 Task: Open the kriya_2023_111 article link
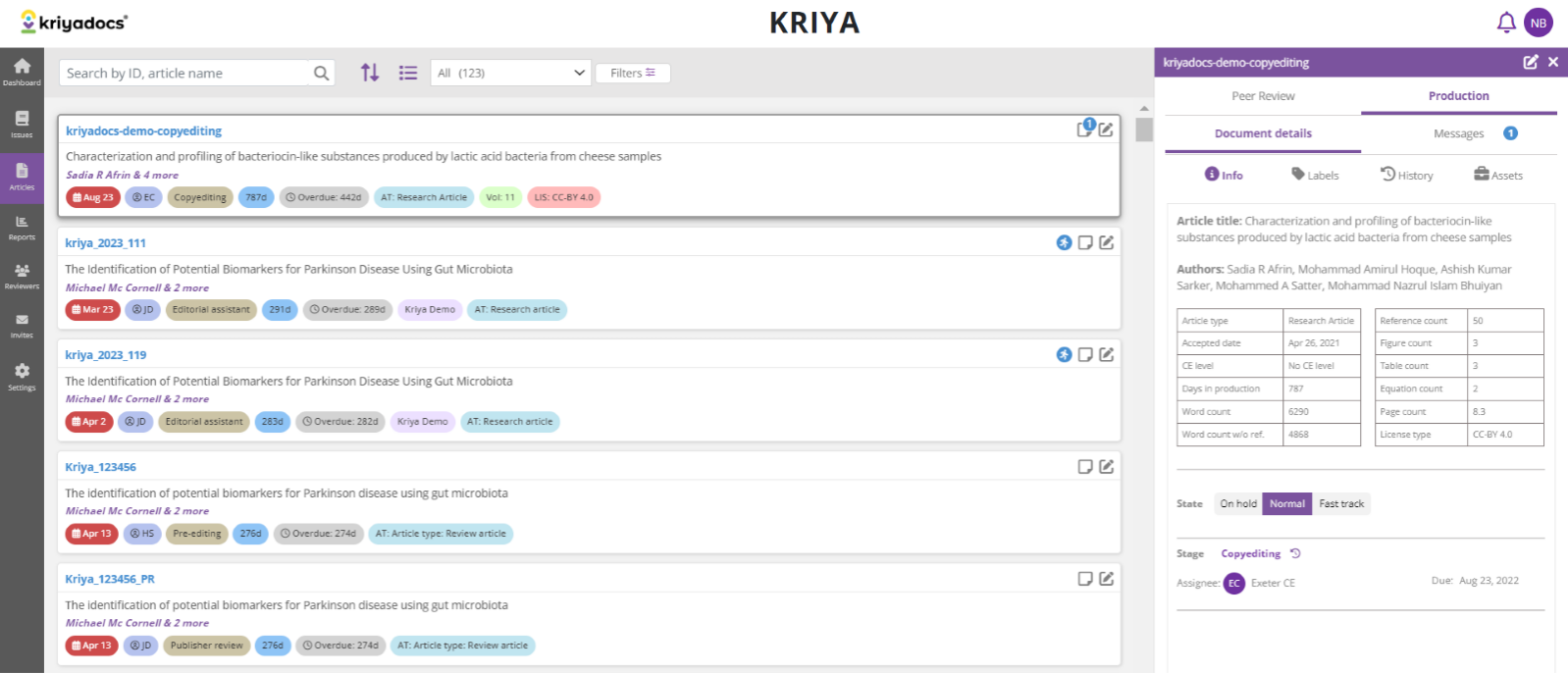tap(105, 242)
